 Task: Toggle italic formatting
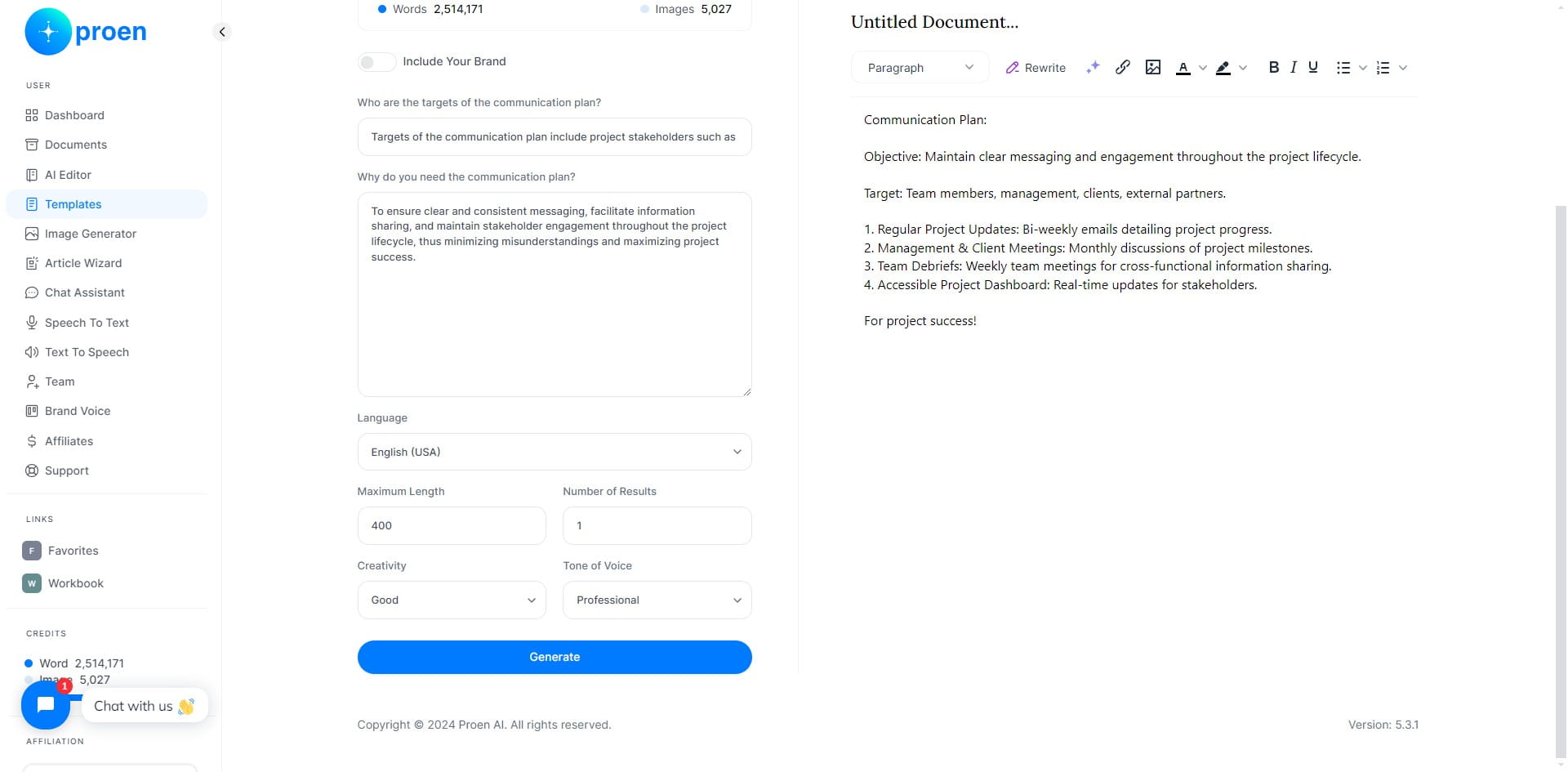point(1294,67)
